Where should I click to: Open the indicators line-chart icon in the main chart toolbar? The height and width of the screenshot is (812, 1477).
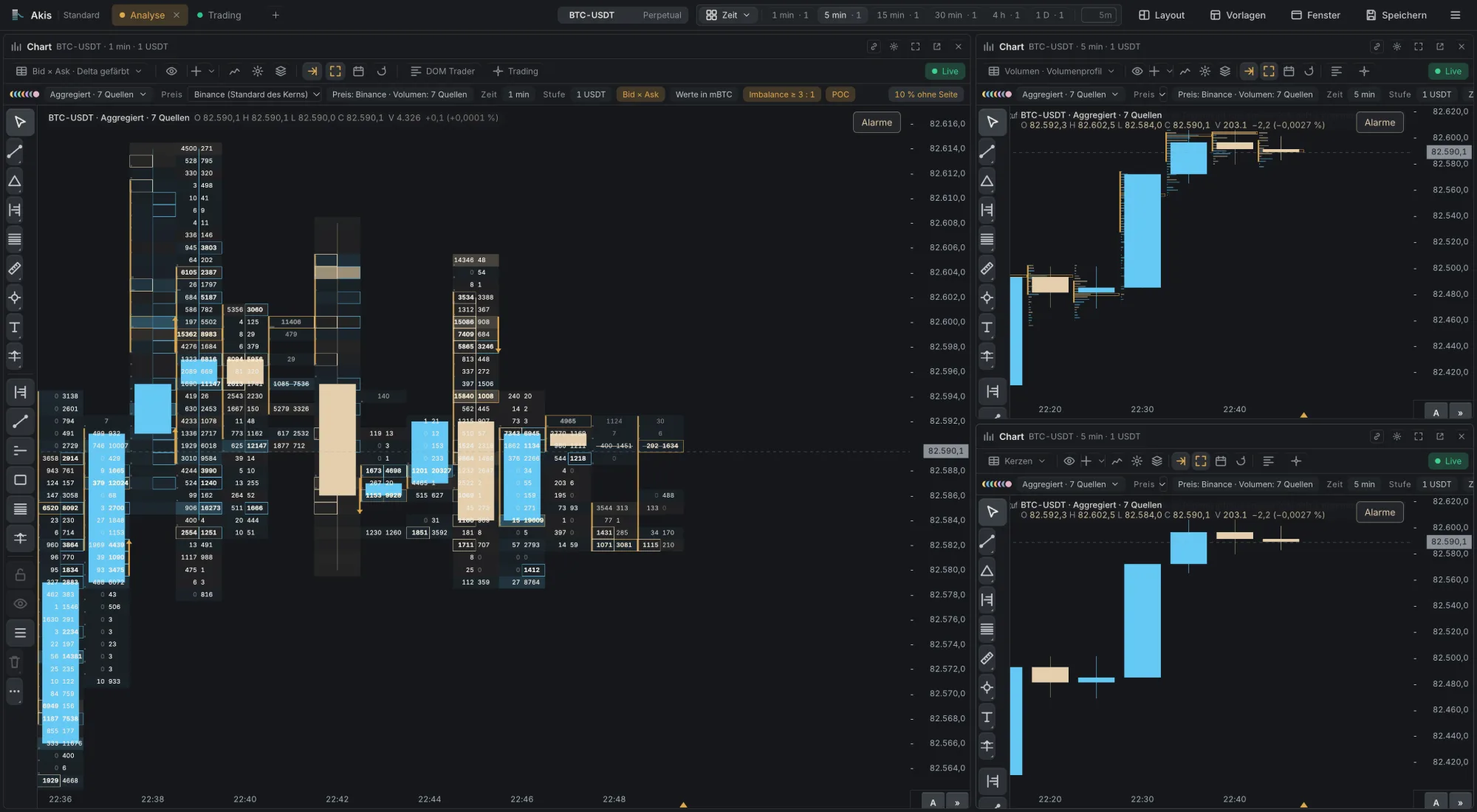pos(234,72)
